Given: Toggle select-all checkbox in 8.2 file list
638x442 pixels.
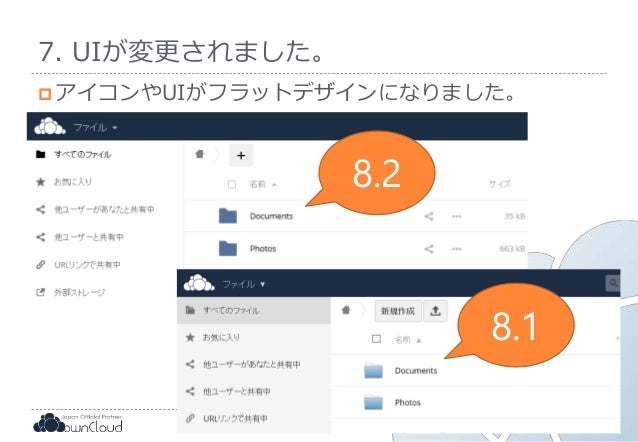Looking at the screenshot, I should (232, 184).
